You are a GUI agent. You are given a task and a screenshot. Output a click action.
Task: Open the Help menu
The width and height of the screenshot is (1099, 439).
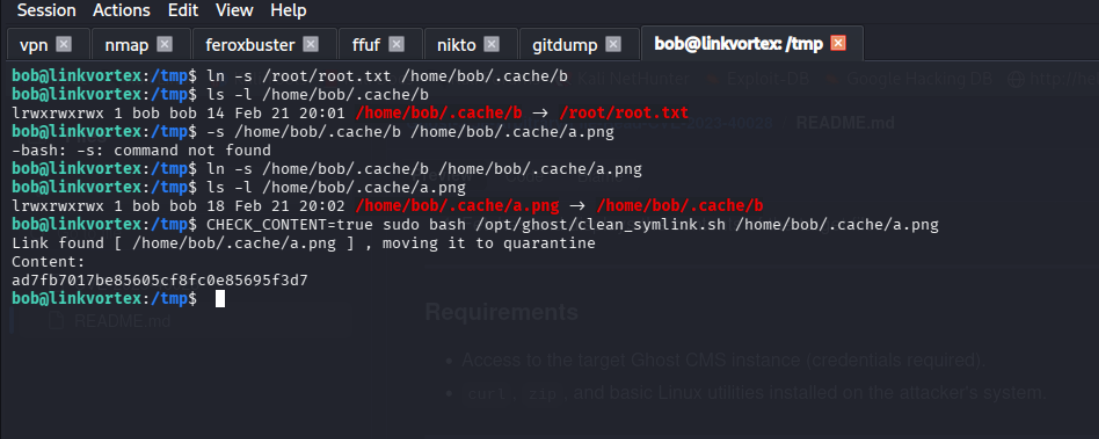click(x=288, y=11)
